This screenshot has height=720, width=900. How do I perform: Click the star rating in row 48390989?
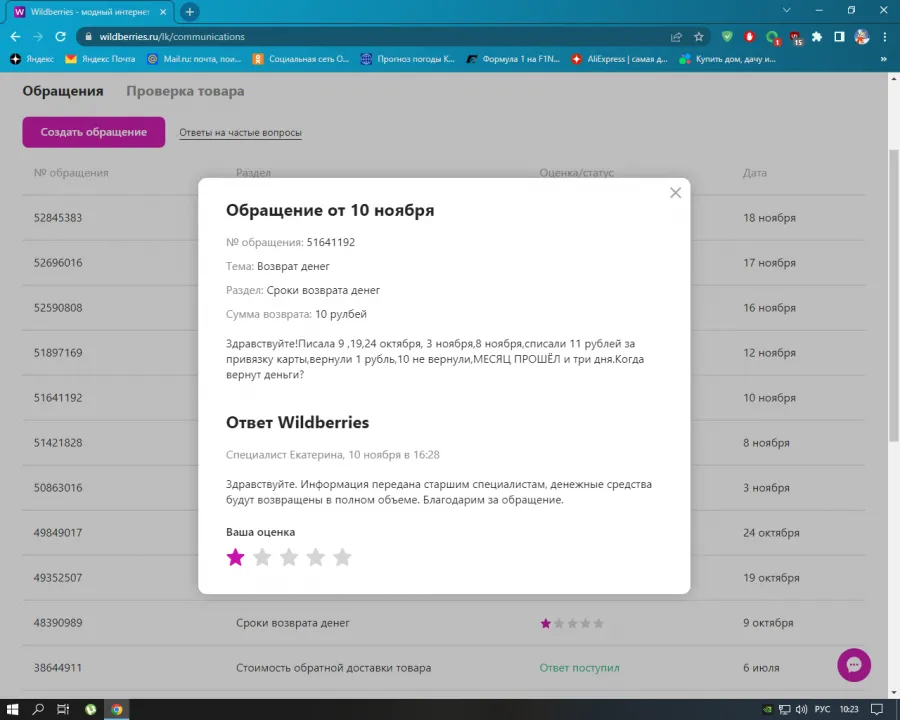point(572,623)
